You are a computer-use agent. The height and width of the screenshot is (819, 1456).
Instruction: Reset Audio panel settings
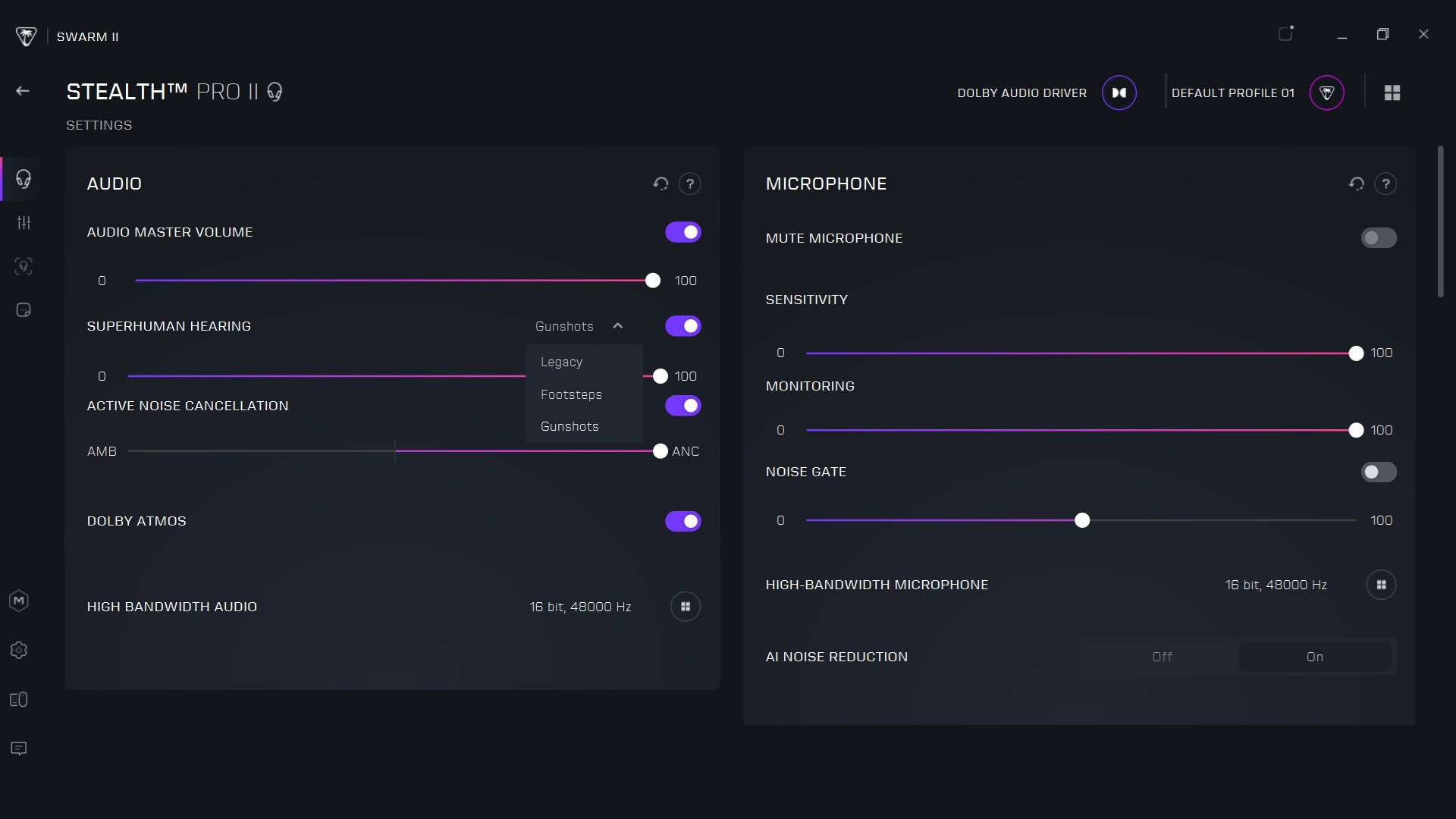(661, 184)
